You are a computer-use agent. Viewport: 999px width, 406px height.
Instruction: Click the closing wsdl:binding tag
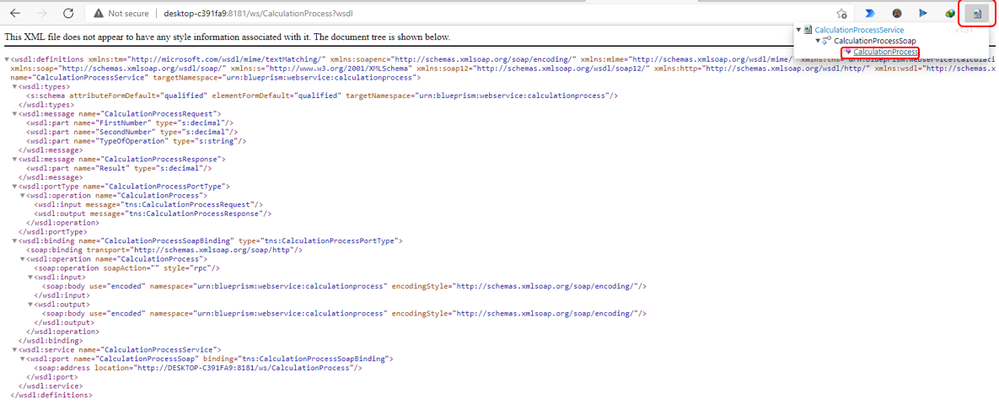click(x=51, y=341)
